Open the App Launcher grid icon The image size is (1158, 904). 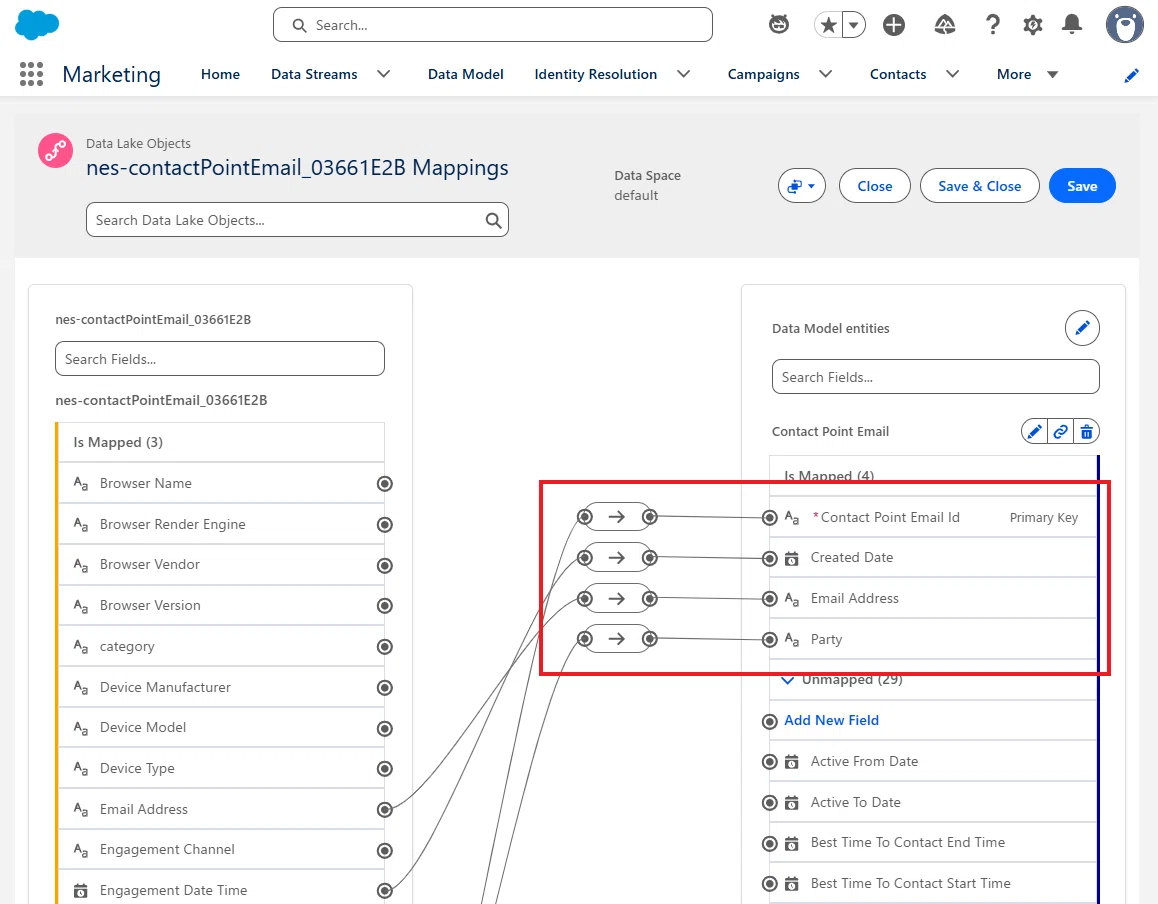(x=31, y=74)
